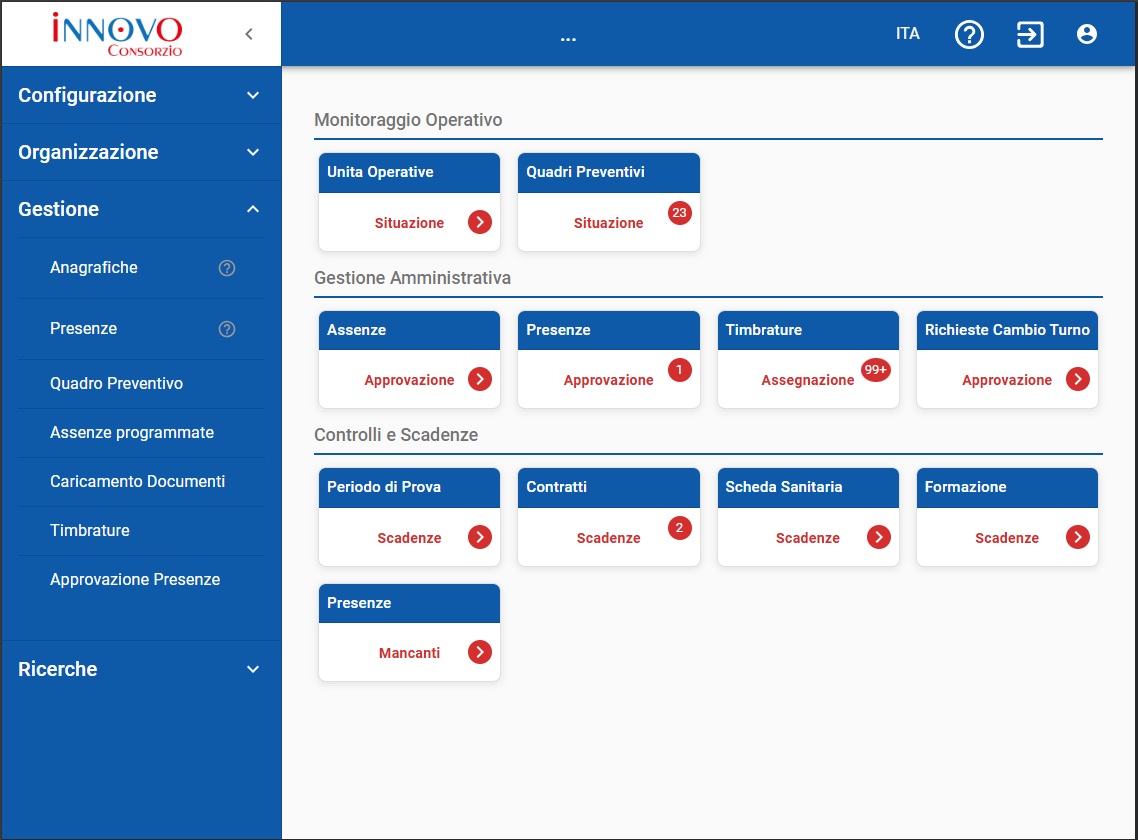1138x840 pixels.
Task: Open Caricamento Documenti from the sidebar
Action: point(138,481)
